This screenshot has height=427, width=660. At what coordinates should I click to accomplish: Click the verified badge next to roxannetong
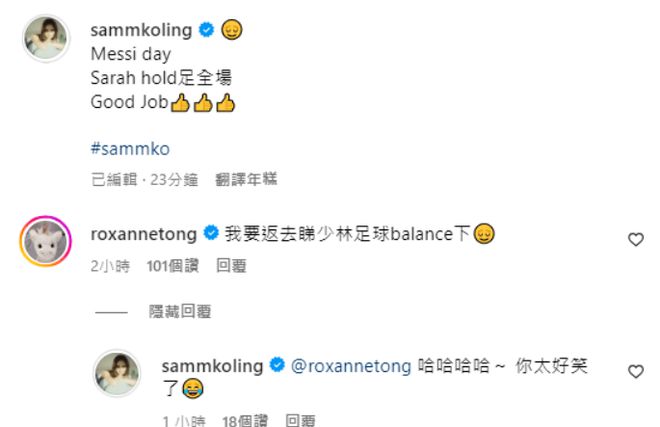[211, 234]
